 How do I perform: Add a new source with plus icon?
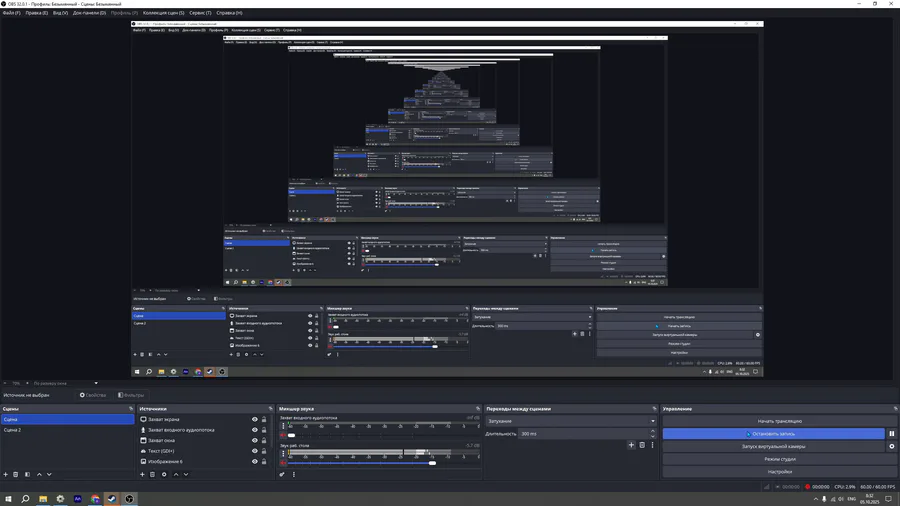pyautogui.click(x=142, y=474)
